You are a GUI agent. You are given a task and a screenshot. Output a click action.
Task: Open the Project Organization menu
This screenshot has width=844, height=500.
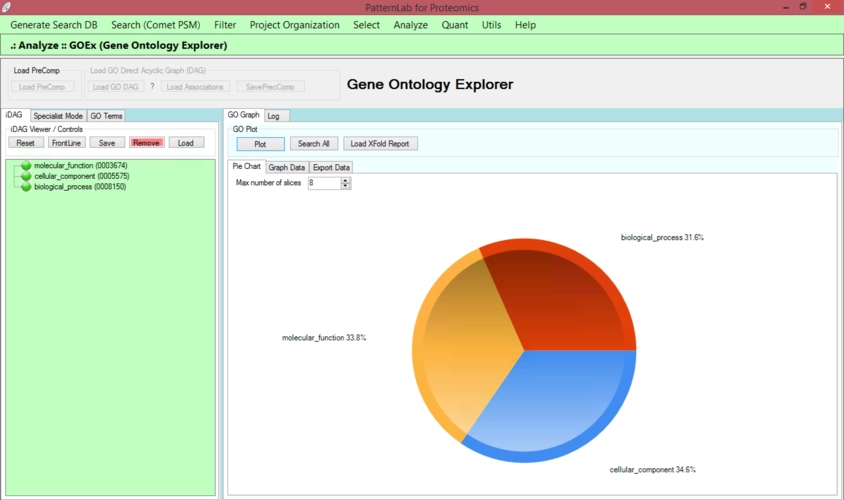click(x=294, y=25)
